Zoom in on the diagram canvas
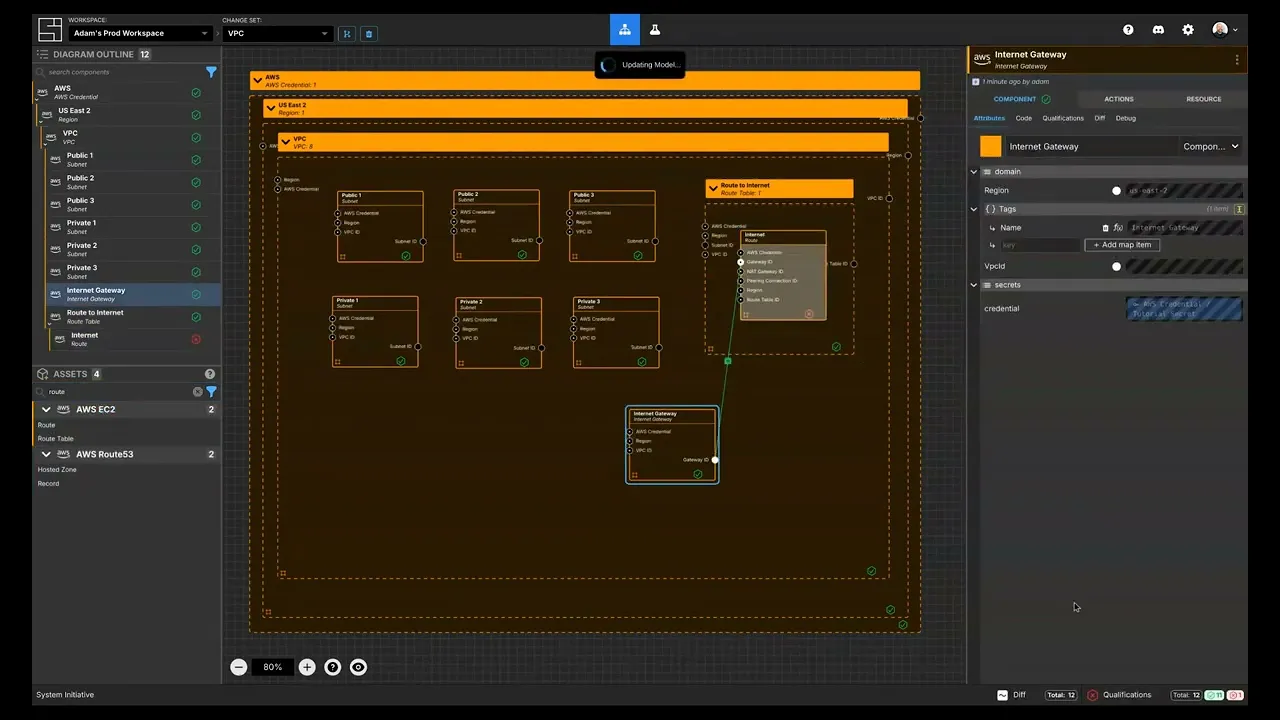The image size is (1280, 720). (x=307, y=667)
